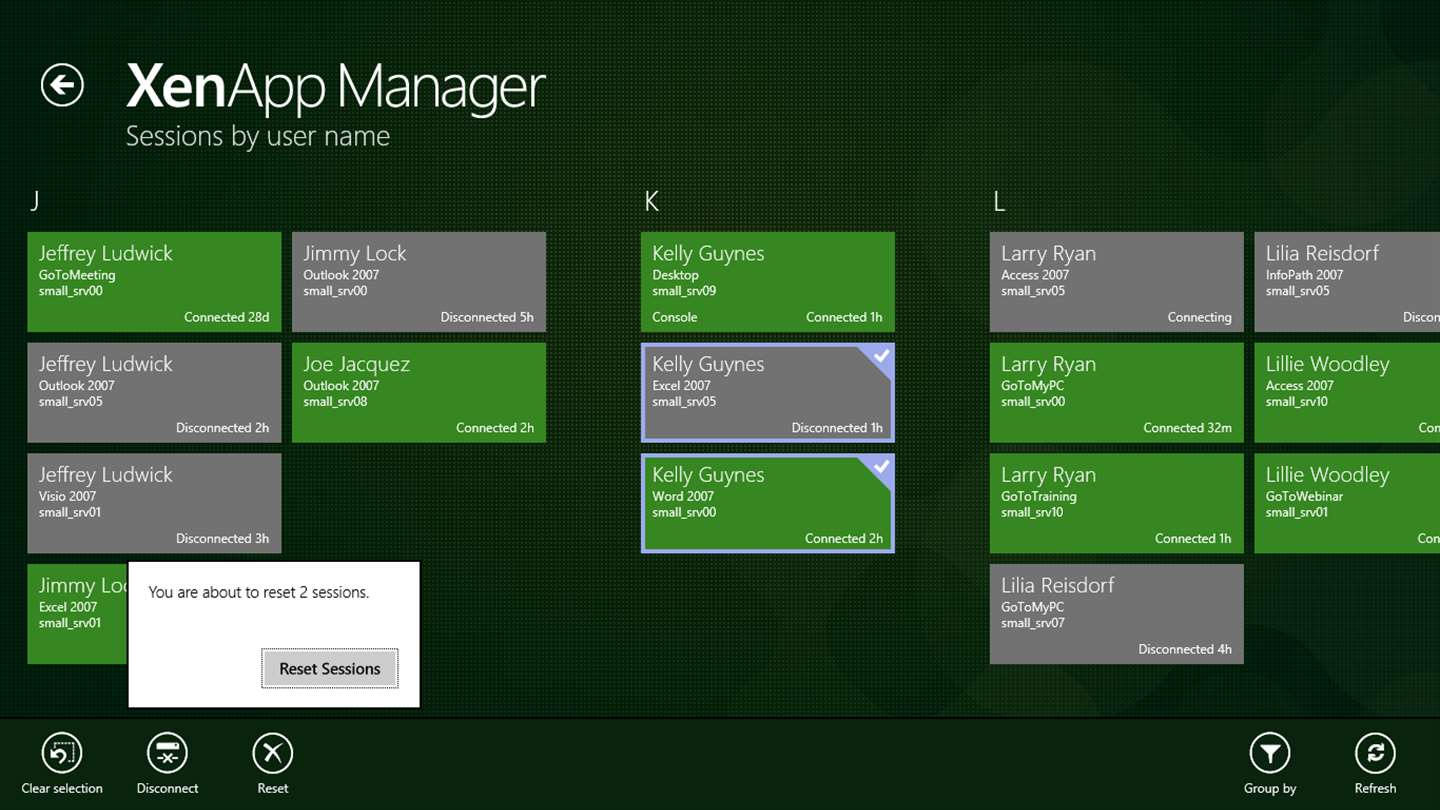Click the Disconnect icon

click(167, 753)
